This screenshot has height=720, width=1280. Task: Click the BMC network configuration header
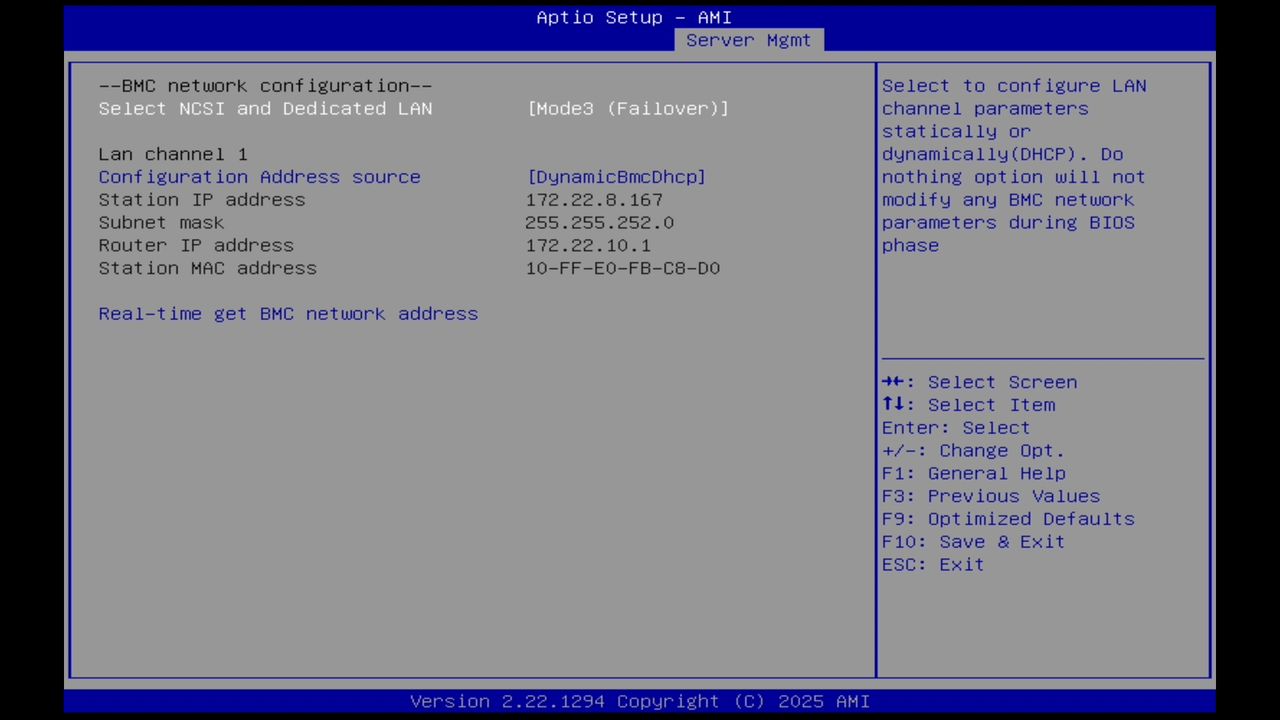coord(265,86)
